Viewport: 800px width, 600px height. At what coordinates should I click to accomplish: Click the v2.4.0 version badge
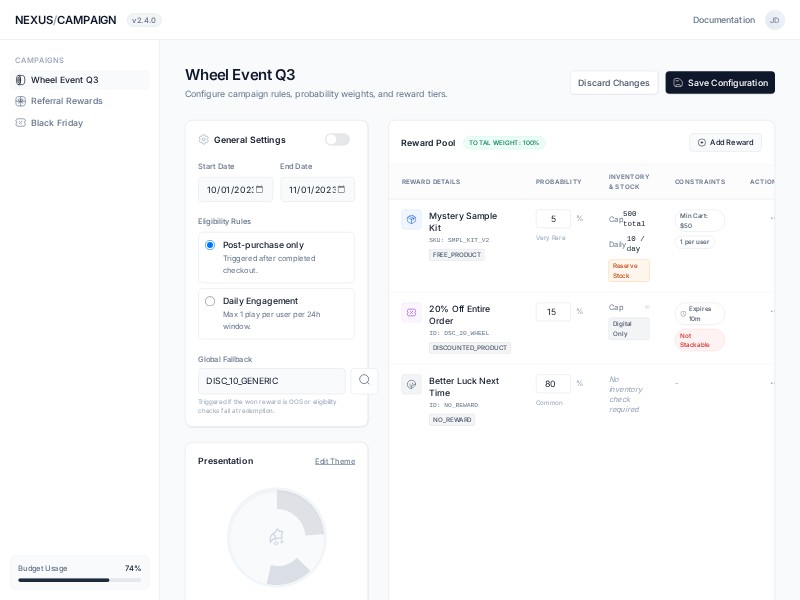(x=144, y=20)
